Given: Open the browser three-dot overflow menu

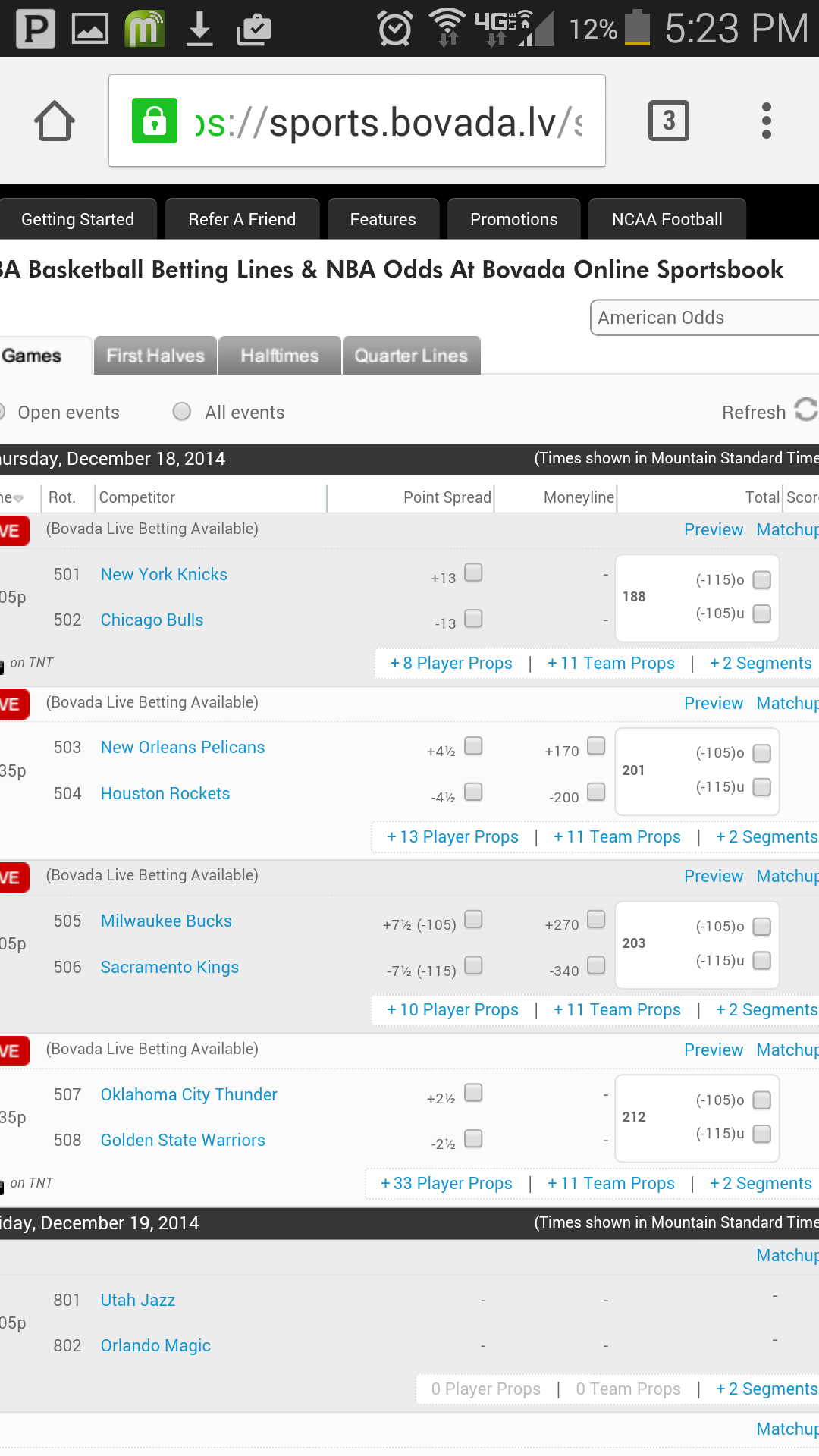Looking at the screenshot, I should tap(766, 121).
